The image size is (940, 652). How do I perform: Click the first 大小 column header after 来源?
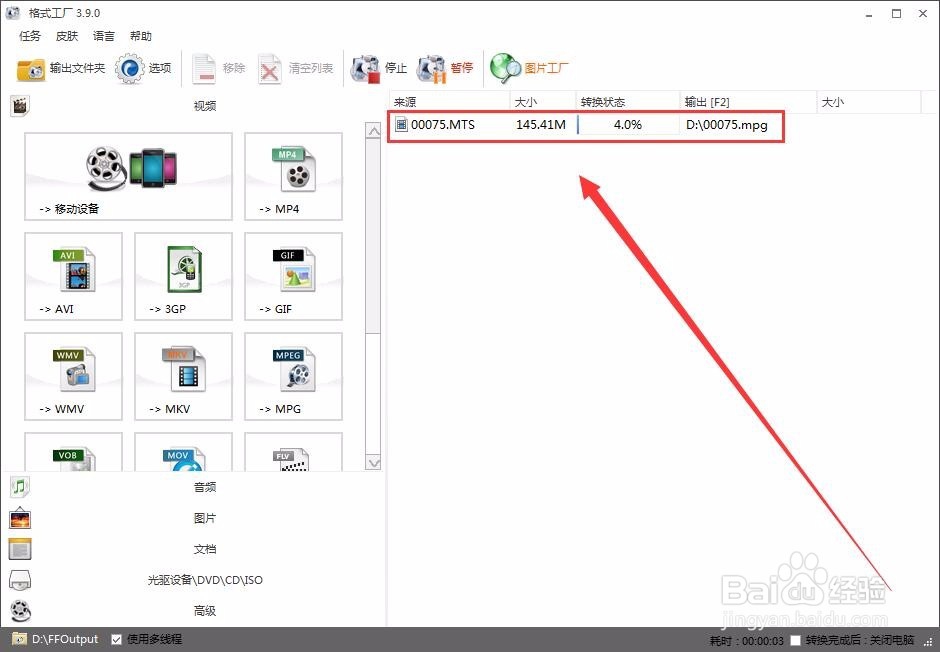point(543,102)
